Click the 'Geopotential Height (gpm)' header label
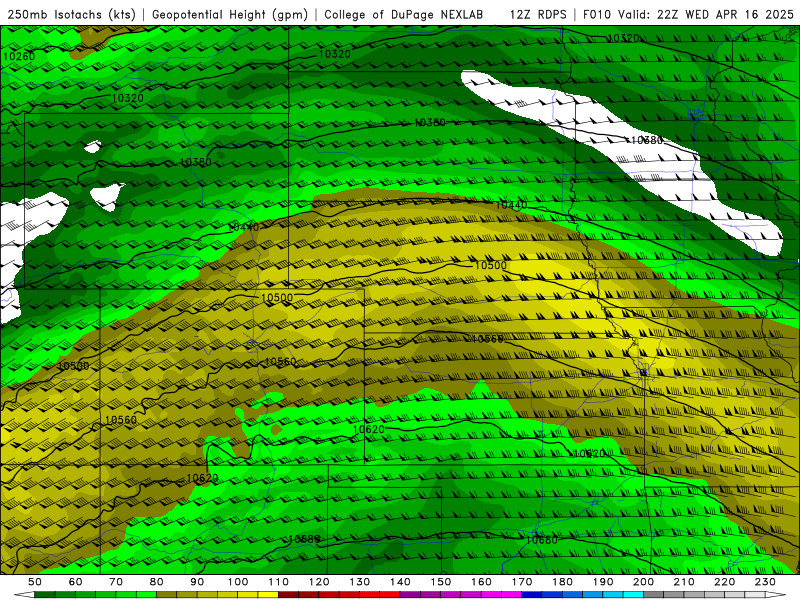 pyautogui.click(x=230, y=15)
